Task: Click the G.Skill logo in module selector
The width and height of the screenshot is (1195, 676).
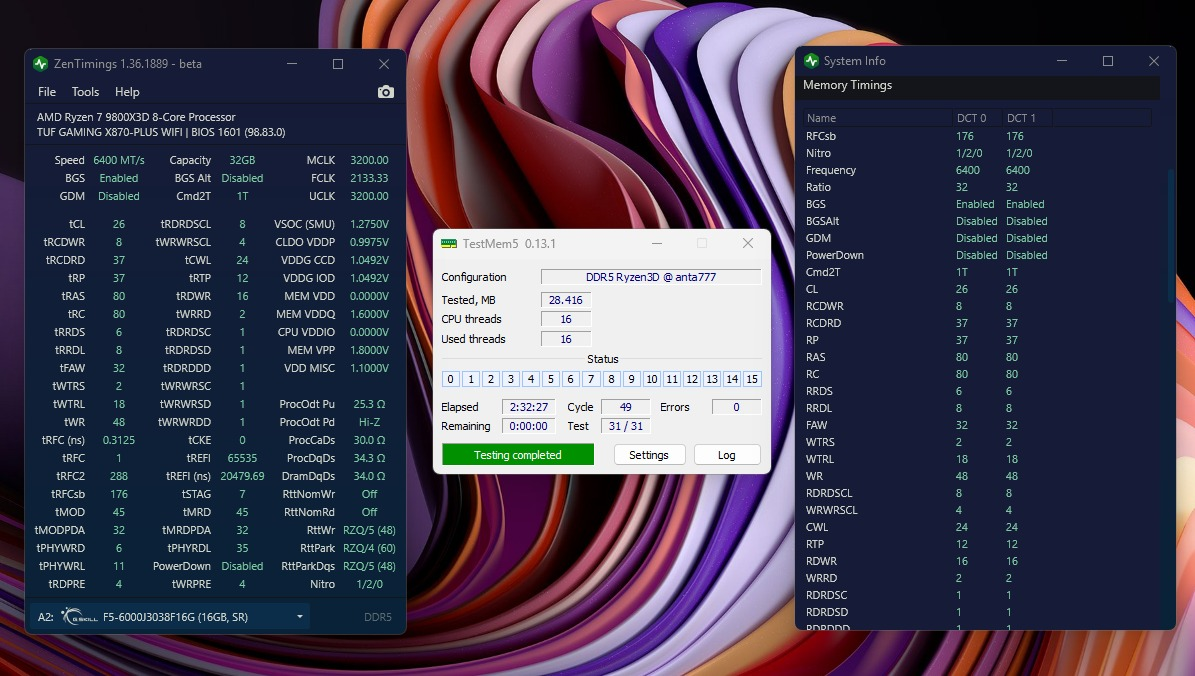Action: click(79, 617)
